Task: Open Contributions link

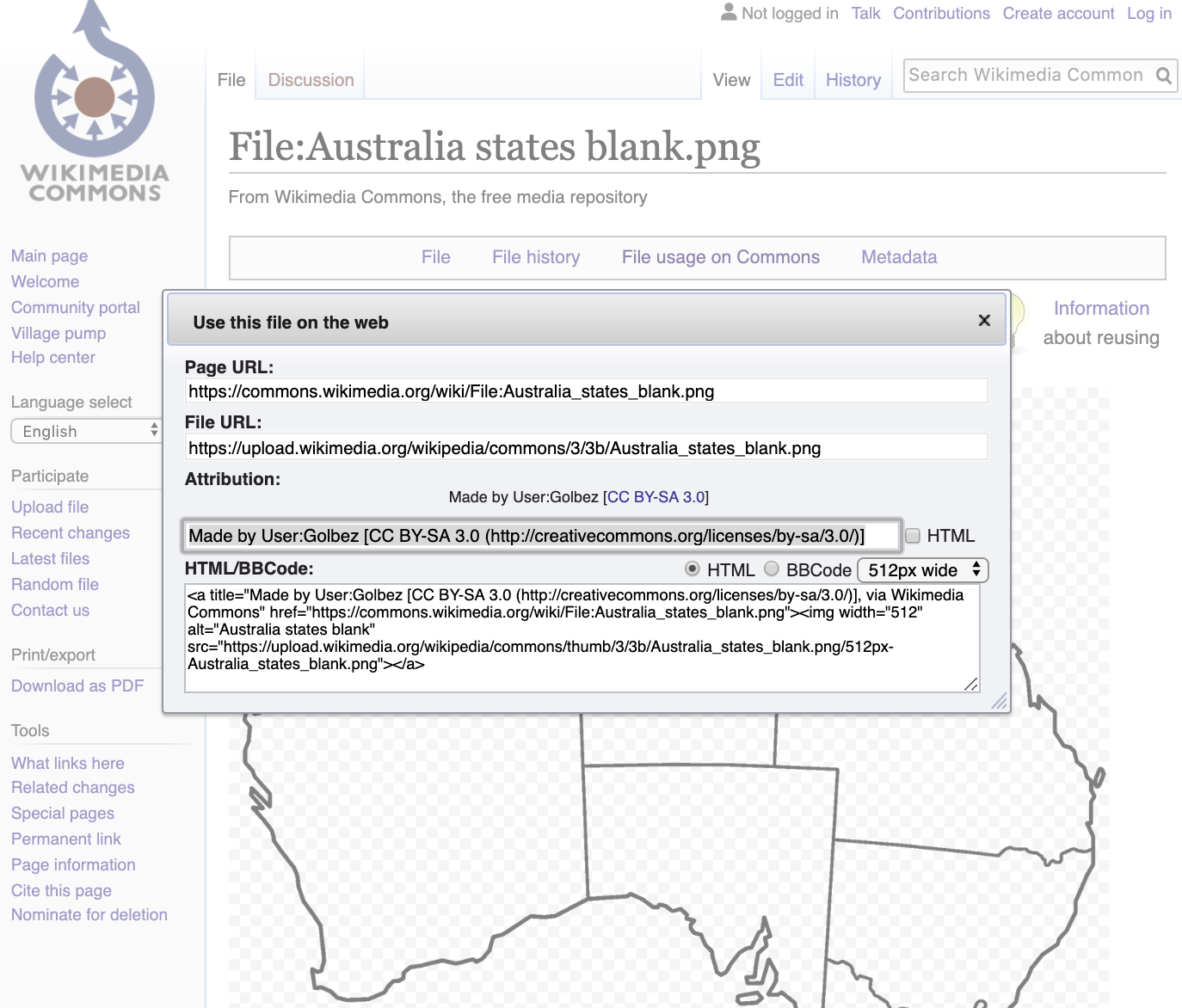Action: click(x=941, y=13)
